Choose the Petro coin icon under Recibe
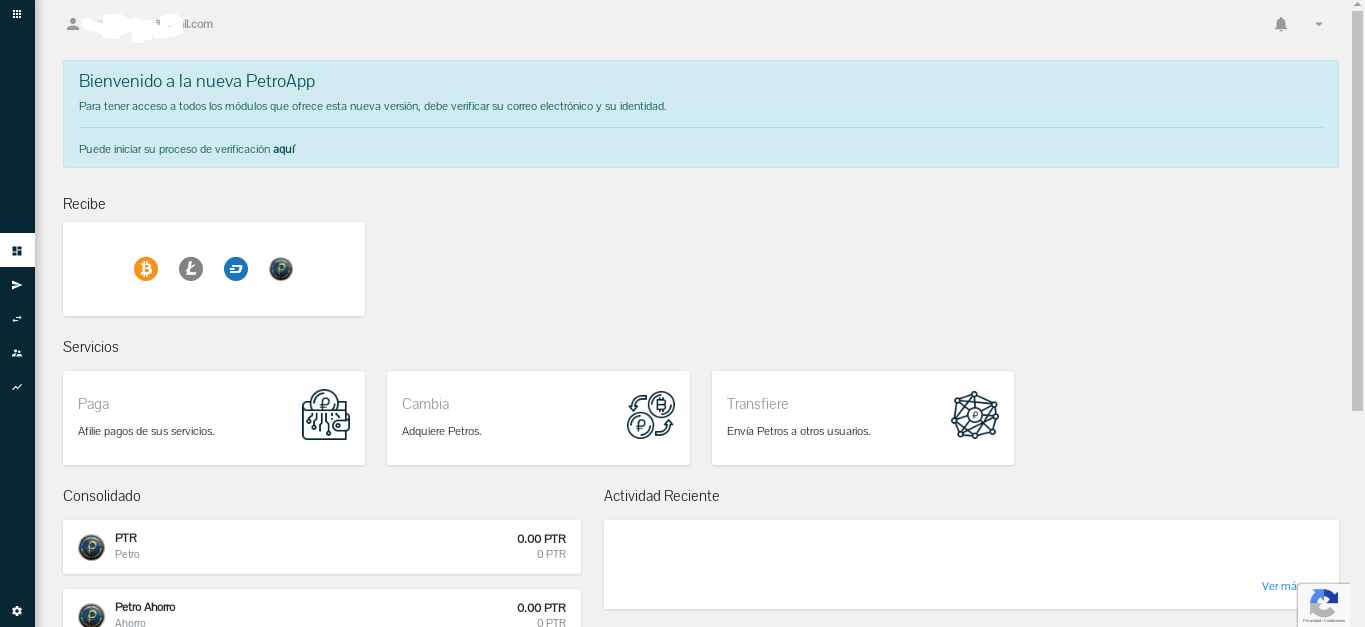 (x=281, y=269)
